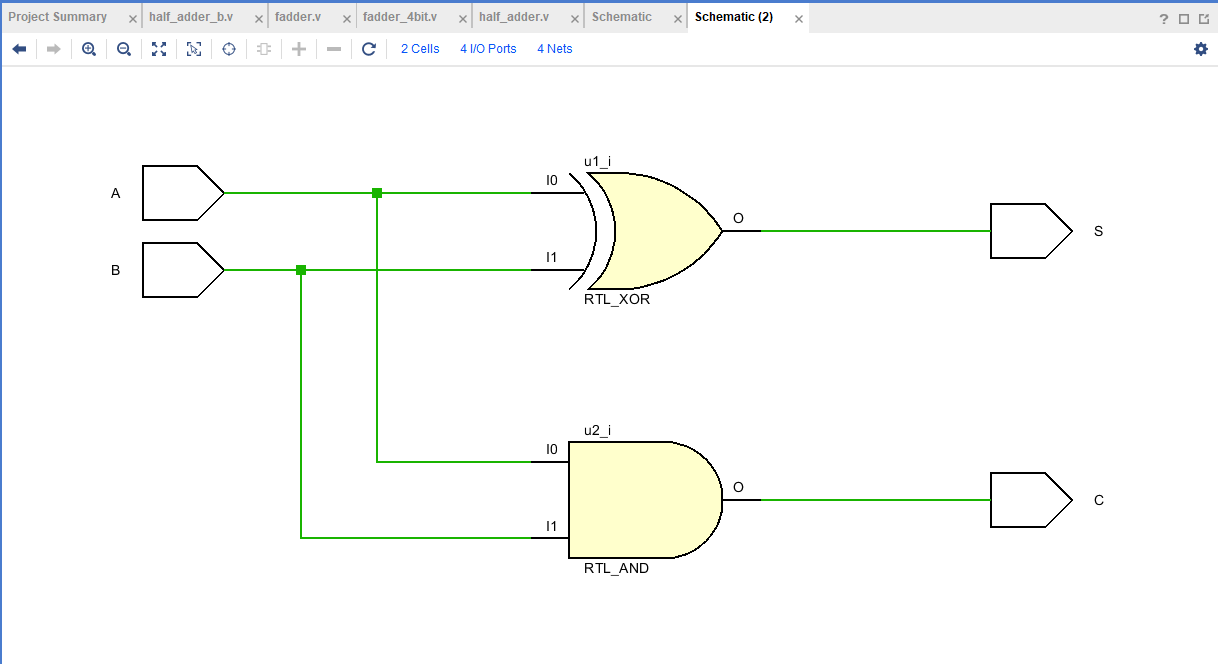Click the Previous (back arrow) toolbar icon
The height and width of the screenshot is (664, 1218).
(19, 49)
